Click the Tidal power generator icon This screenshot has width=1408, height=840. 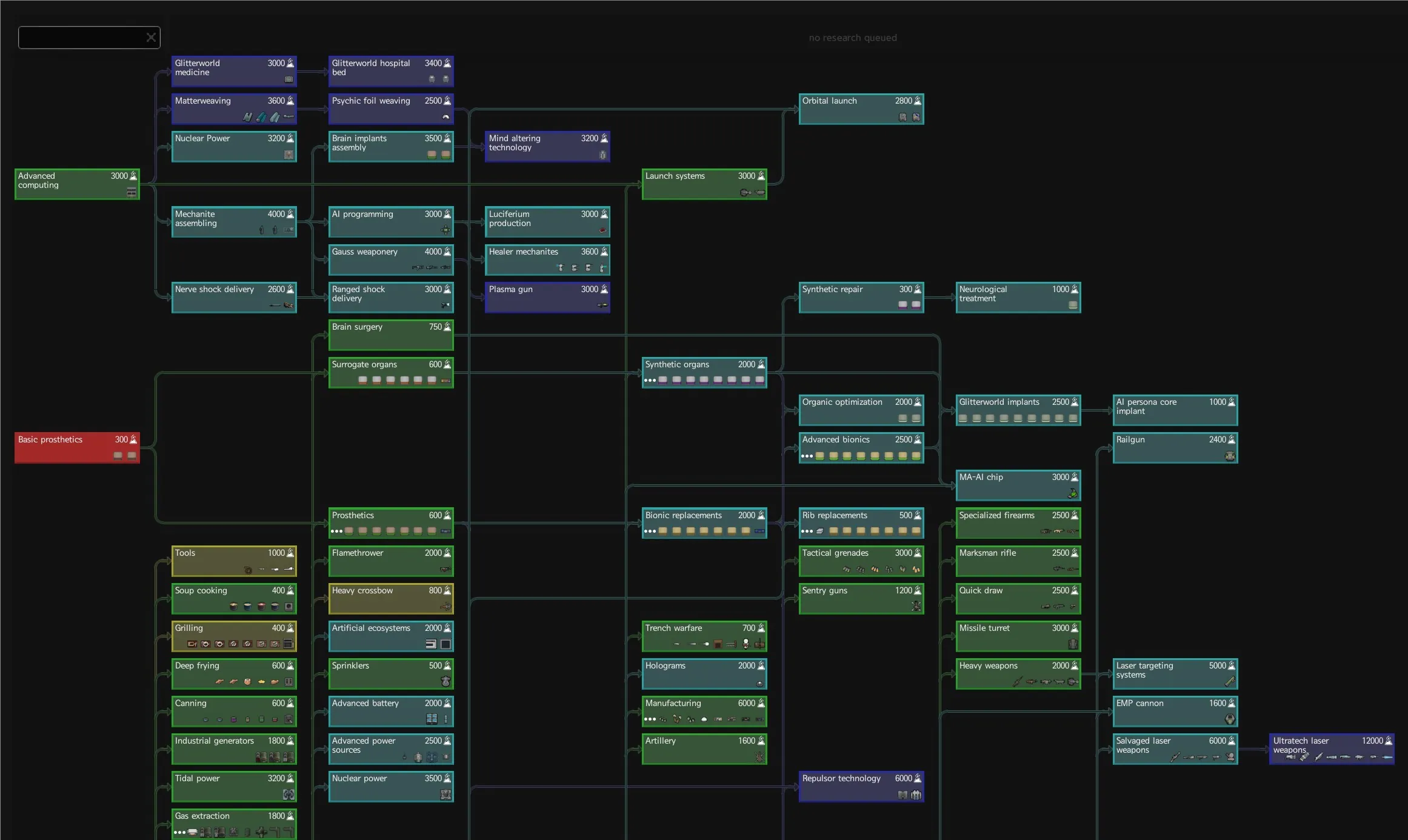pyautogui.click(x=289, y=794)
